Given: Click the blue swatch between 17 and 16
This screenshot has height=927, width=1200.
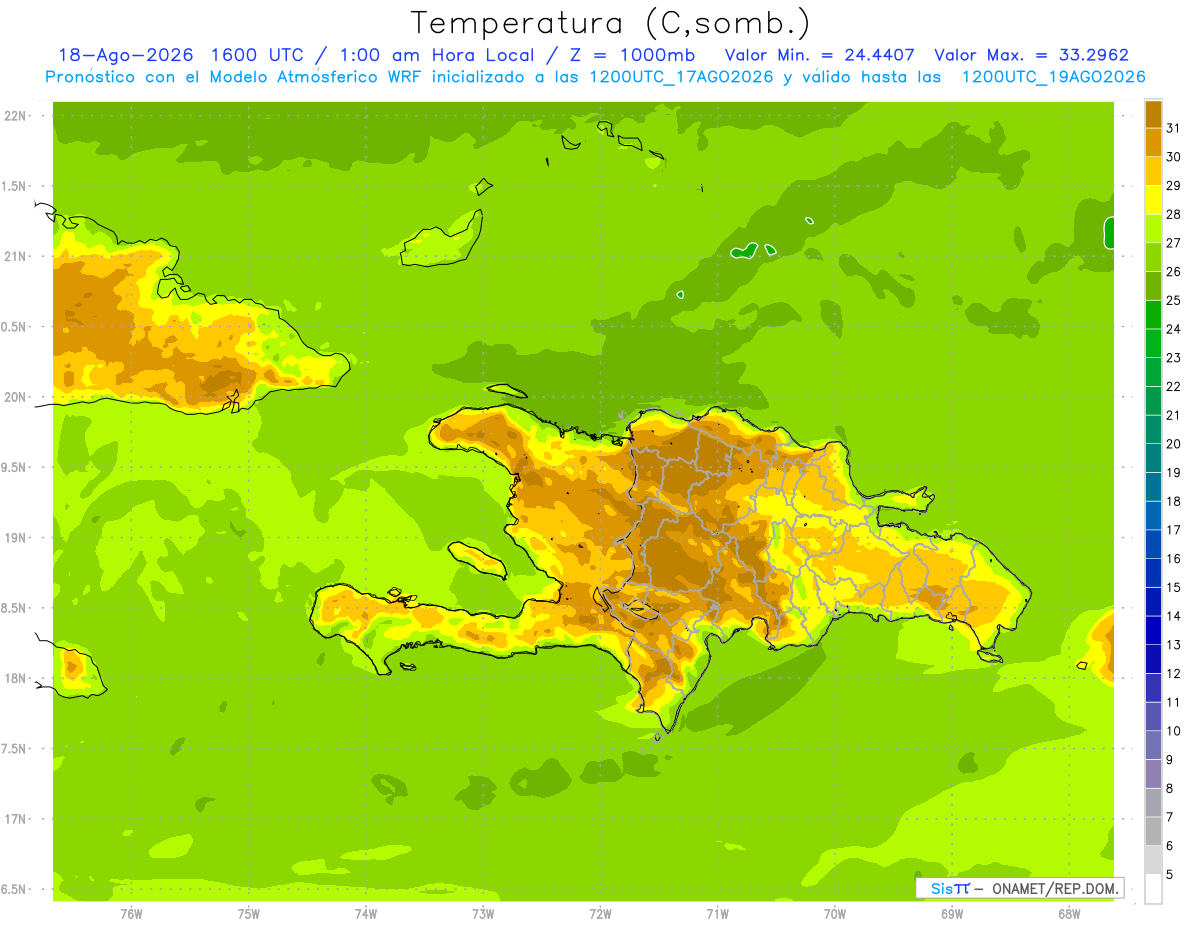Looking at the screenshot, I should point(1153,544).
